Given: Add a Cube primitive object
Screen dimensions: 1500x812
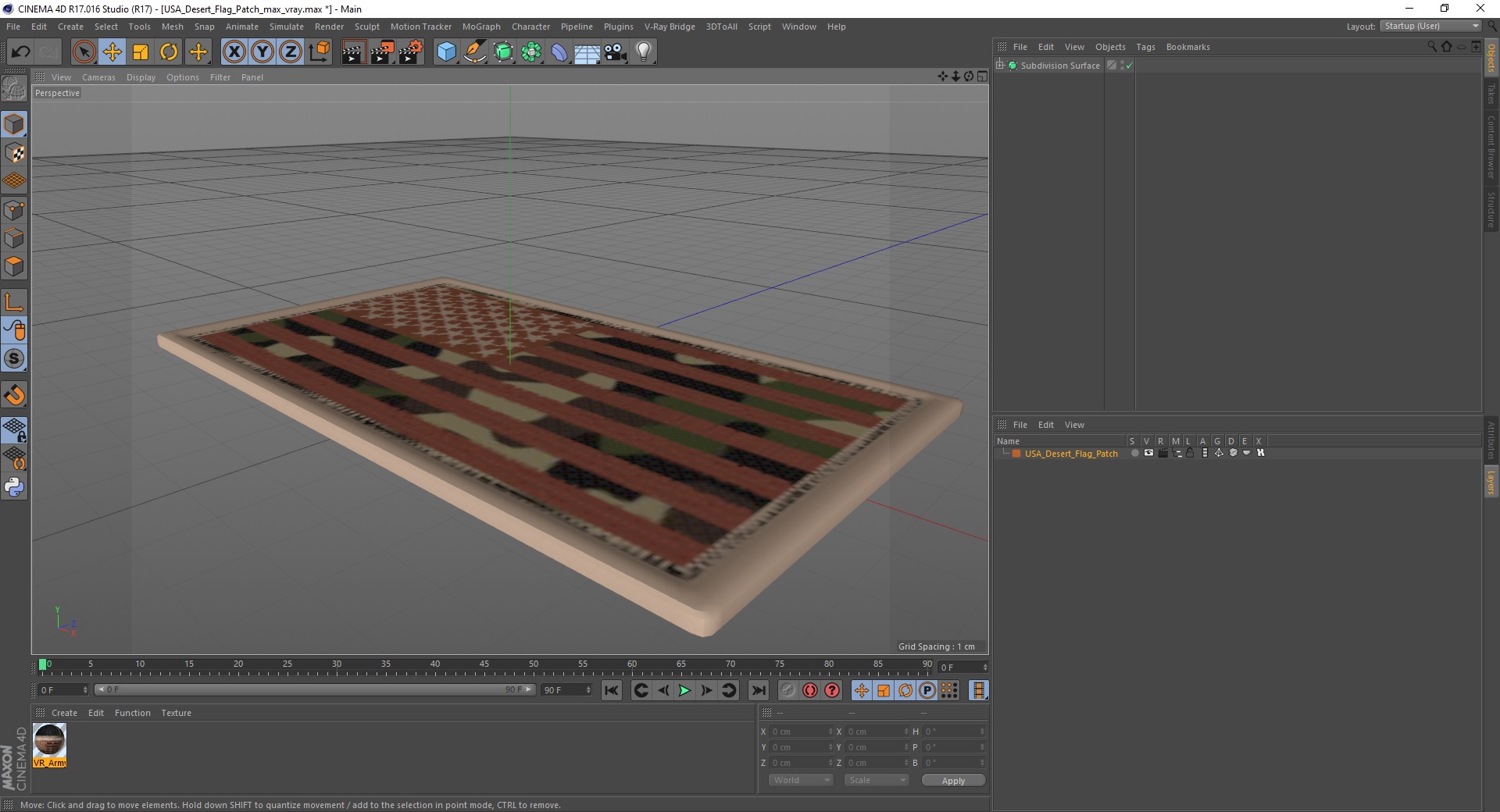Looking at the screenshot, I should 446,52.
